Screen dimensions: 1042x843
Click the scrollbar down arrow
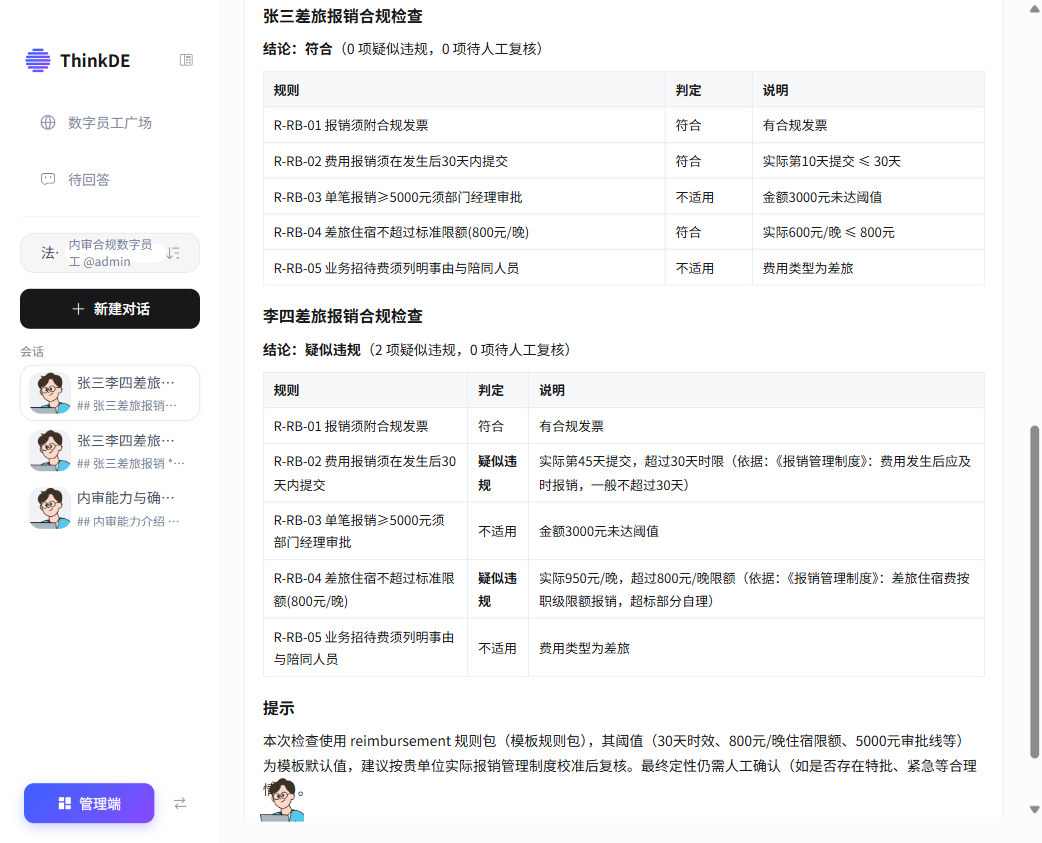pos(1034,810)
